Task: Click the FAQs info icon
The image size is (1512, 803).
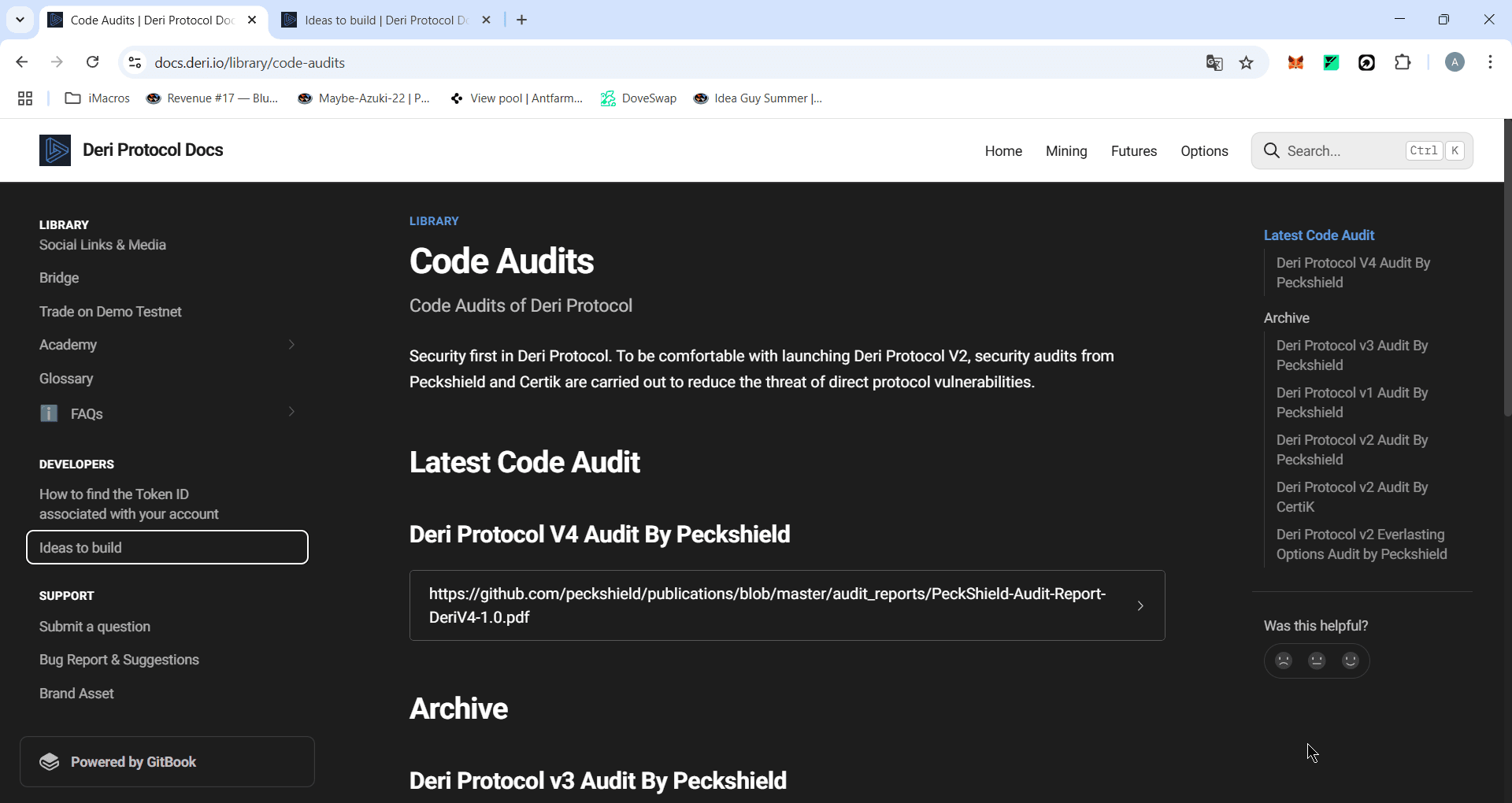Action: coord(49,413)
